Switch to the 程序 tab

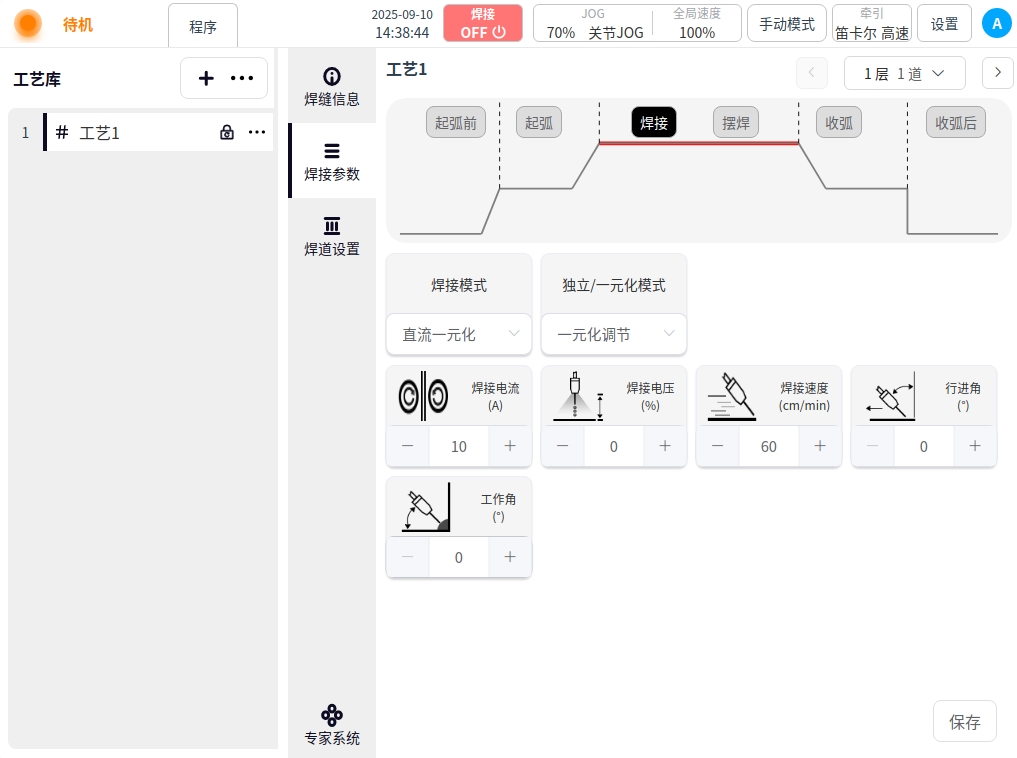[x=203, y=26]
